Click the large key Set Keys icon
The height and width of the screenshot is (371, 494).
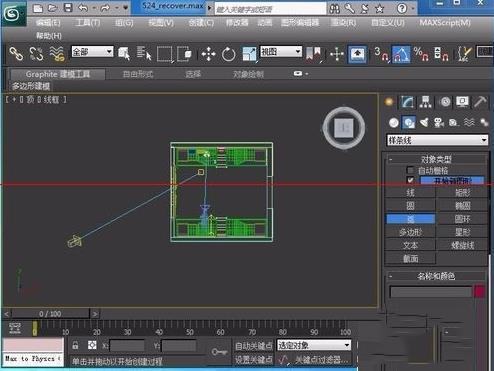coord(219,352)
